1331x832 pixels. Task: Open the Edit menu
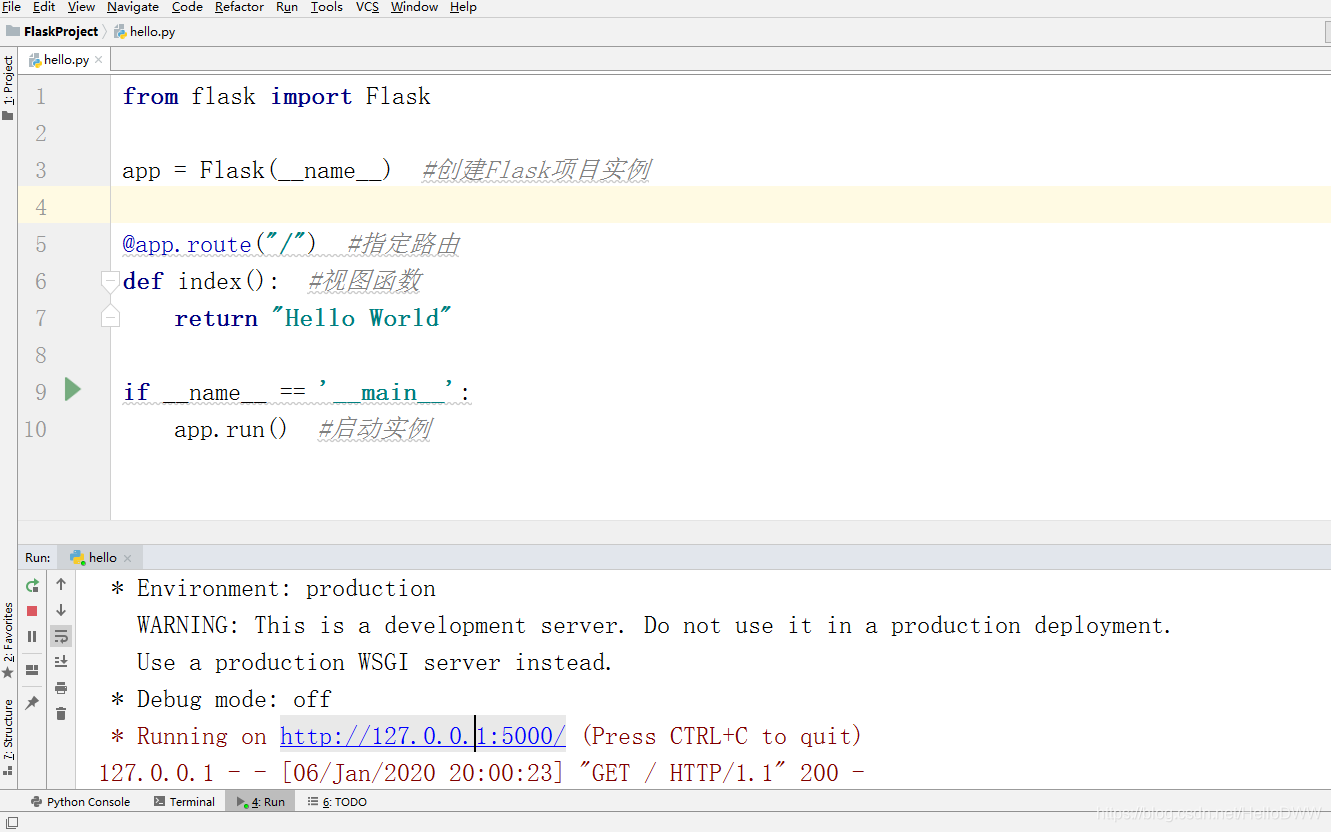tap(44, 7)
